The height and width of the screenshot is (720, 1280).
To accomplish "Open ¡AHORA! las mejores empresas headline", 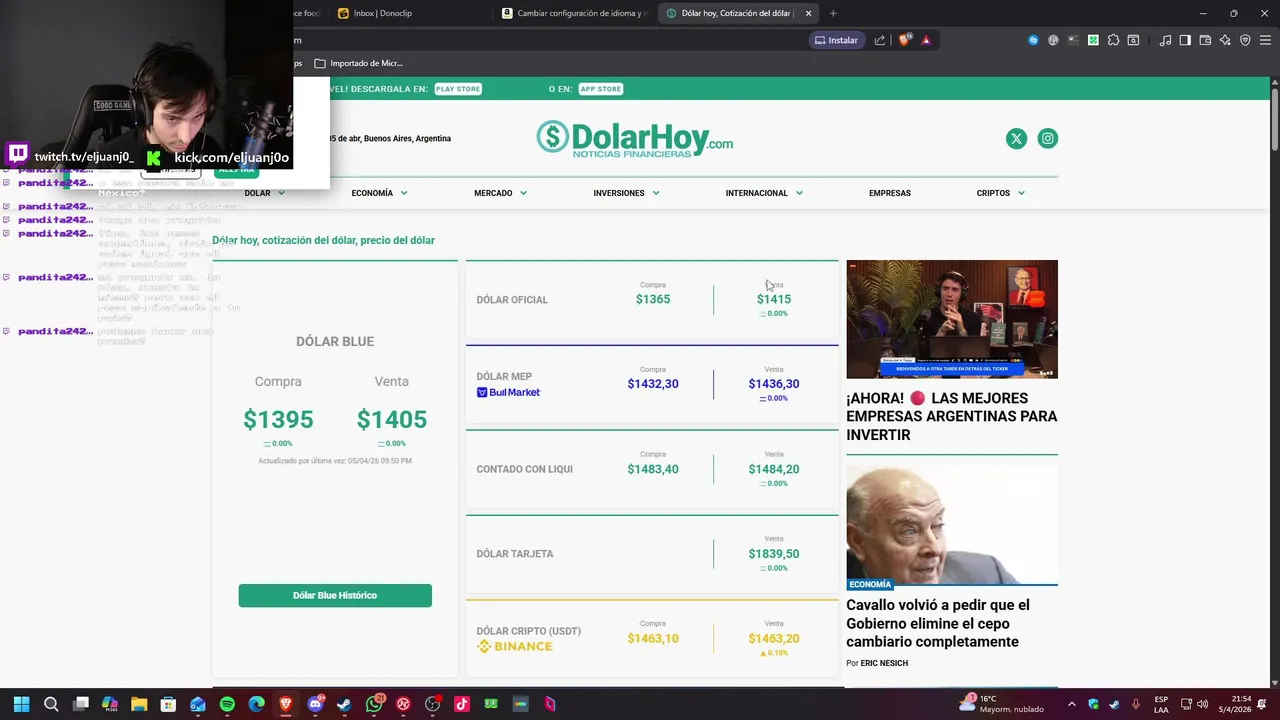I will click(x=952, y=416).
